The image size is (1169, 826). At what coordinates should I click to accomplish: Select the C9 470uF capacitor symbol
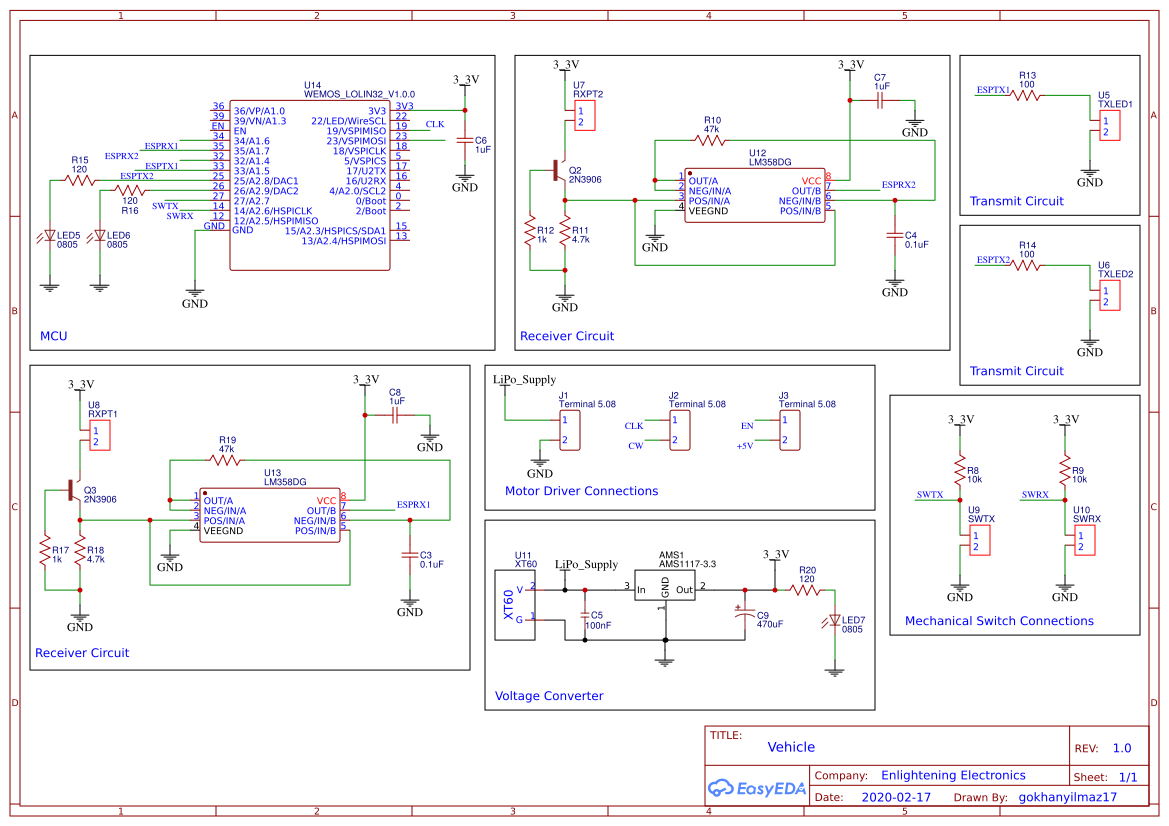point(742,615)
